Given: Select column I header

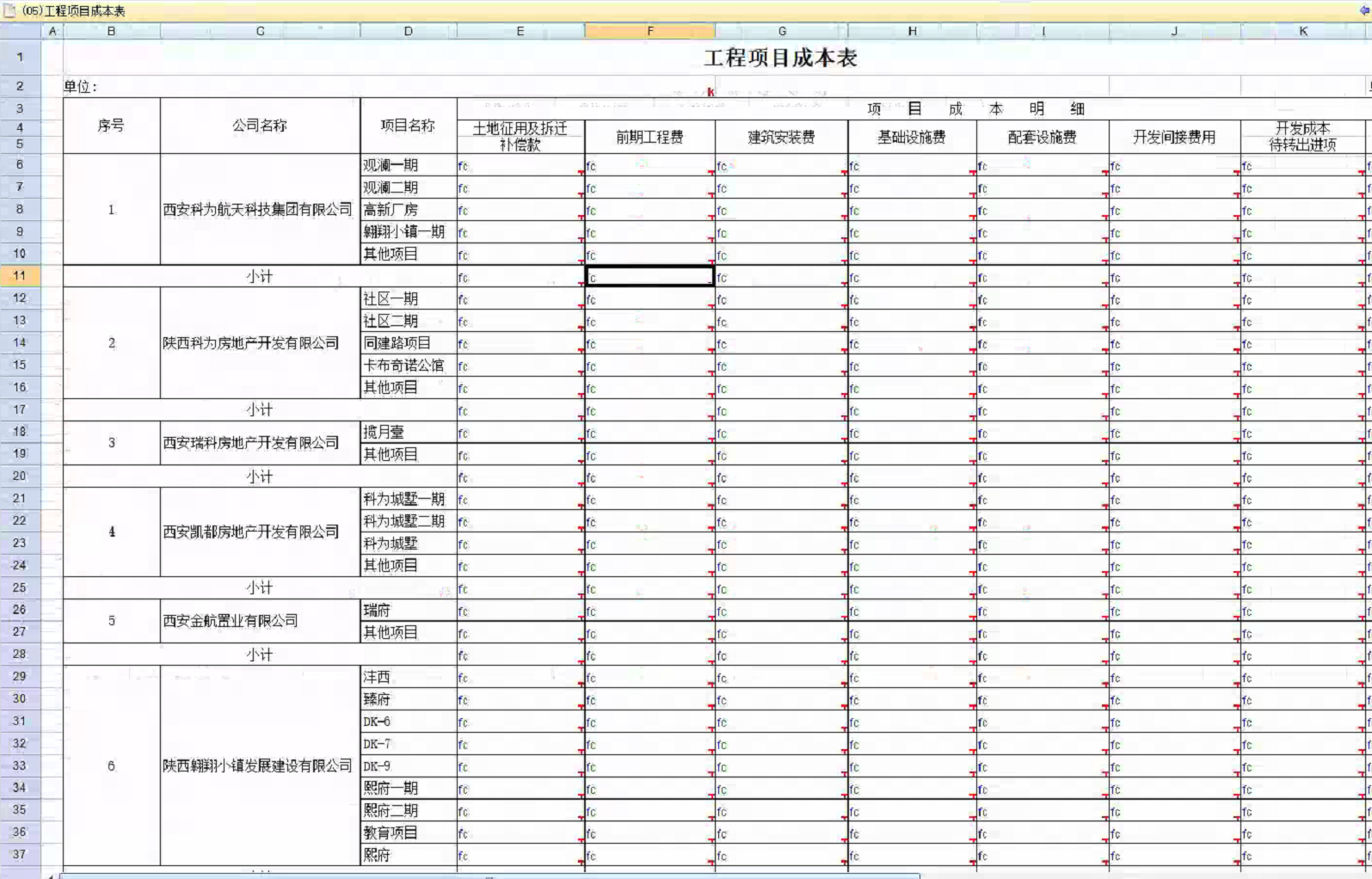Looking at the screenshot, I should point(1043,31).
